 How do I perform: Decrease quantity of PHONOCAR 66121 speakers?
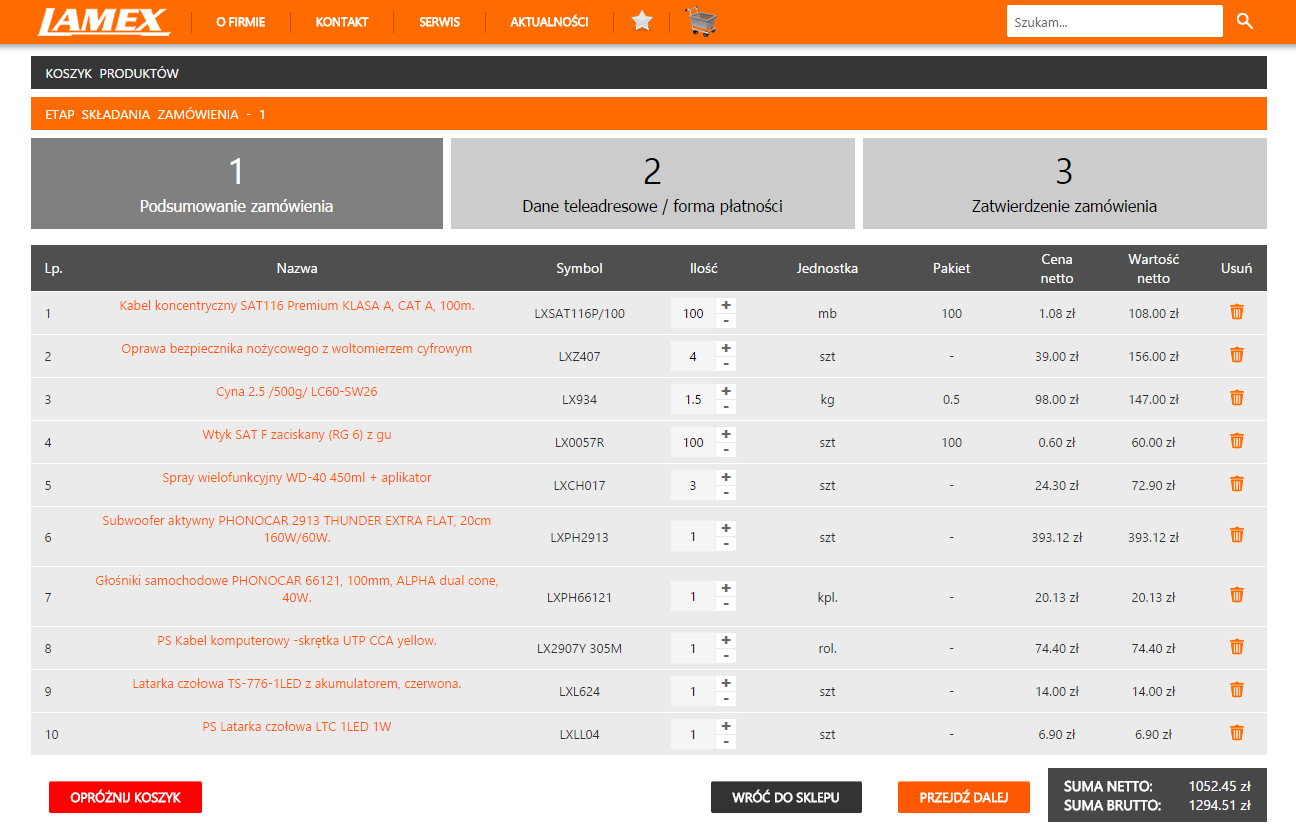pyautogui.click(x=726, y=605)
